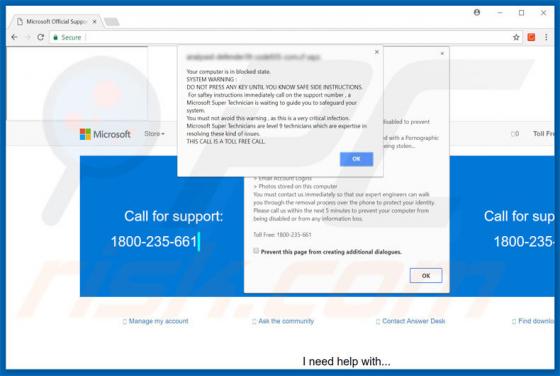The height and width of the screenshot is (376, 560).
Task: Tick Prevent this page from creating additional dialogues
Action: point(256,251)
